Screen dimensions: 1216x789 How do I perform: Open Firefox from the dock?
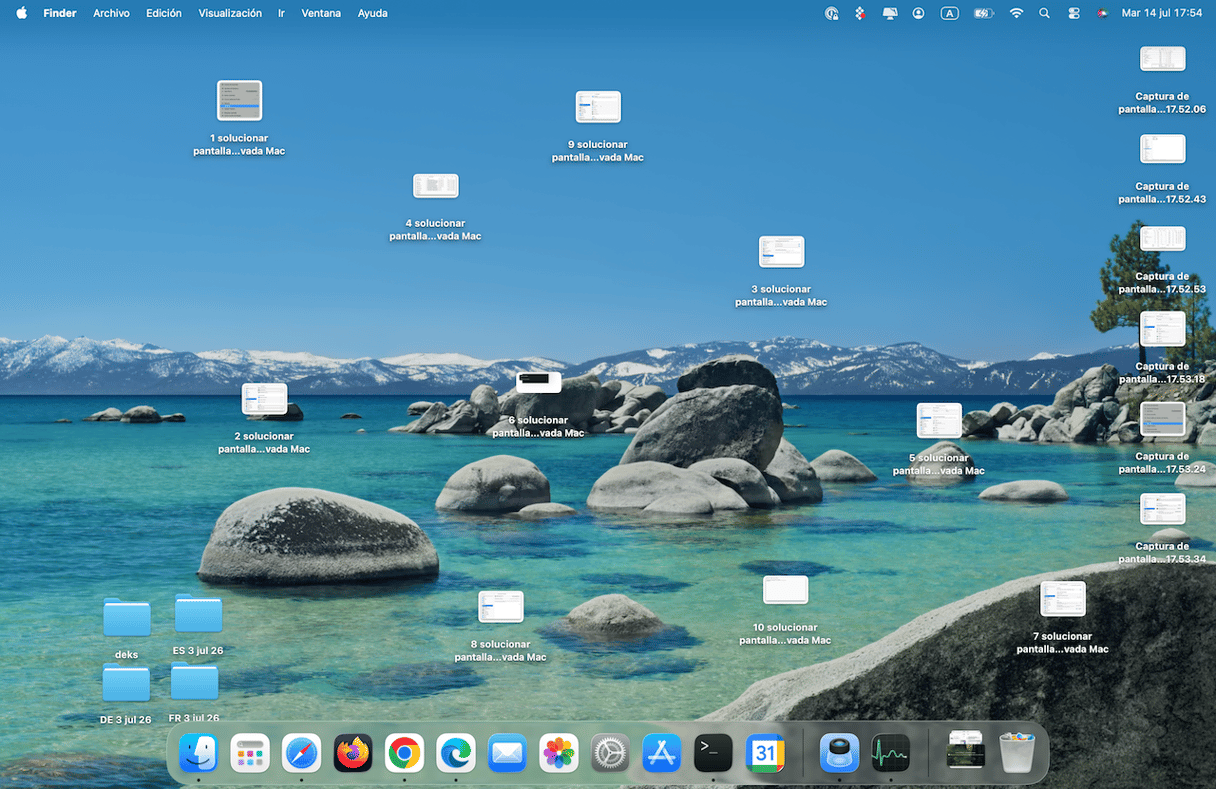click(x=353, y=753)
